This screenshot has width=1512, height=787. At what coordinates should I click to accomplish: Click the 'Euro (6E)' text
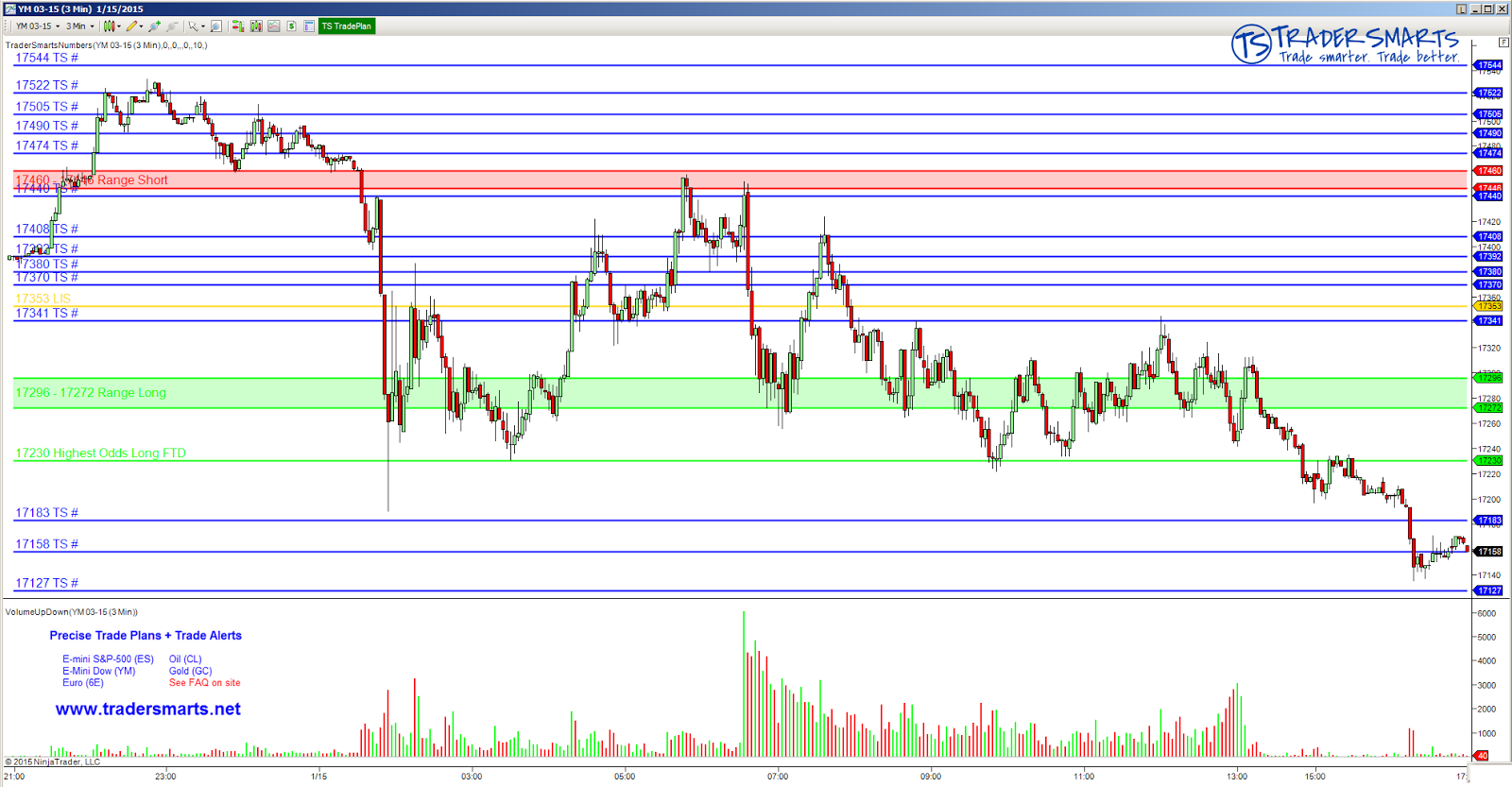pyautogui.click(x=83, y=682)
